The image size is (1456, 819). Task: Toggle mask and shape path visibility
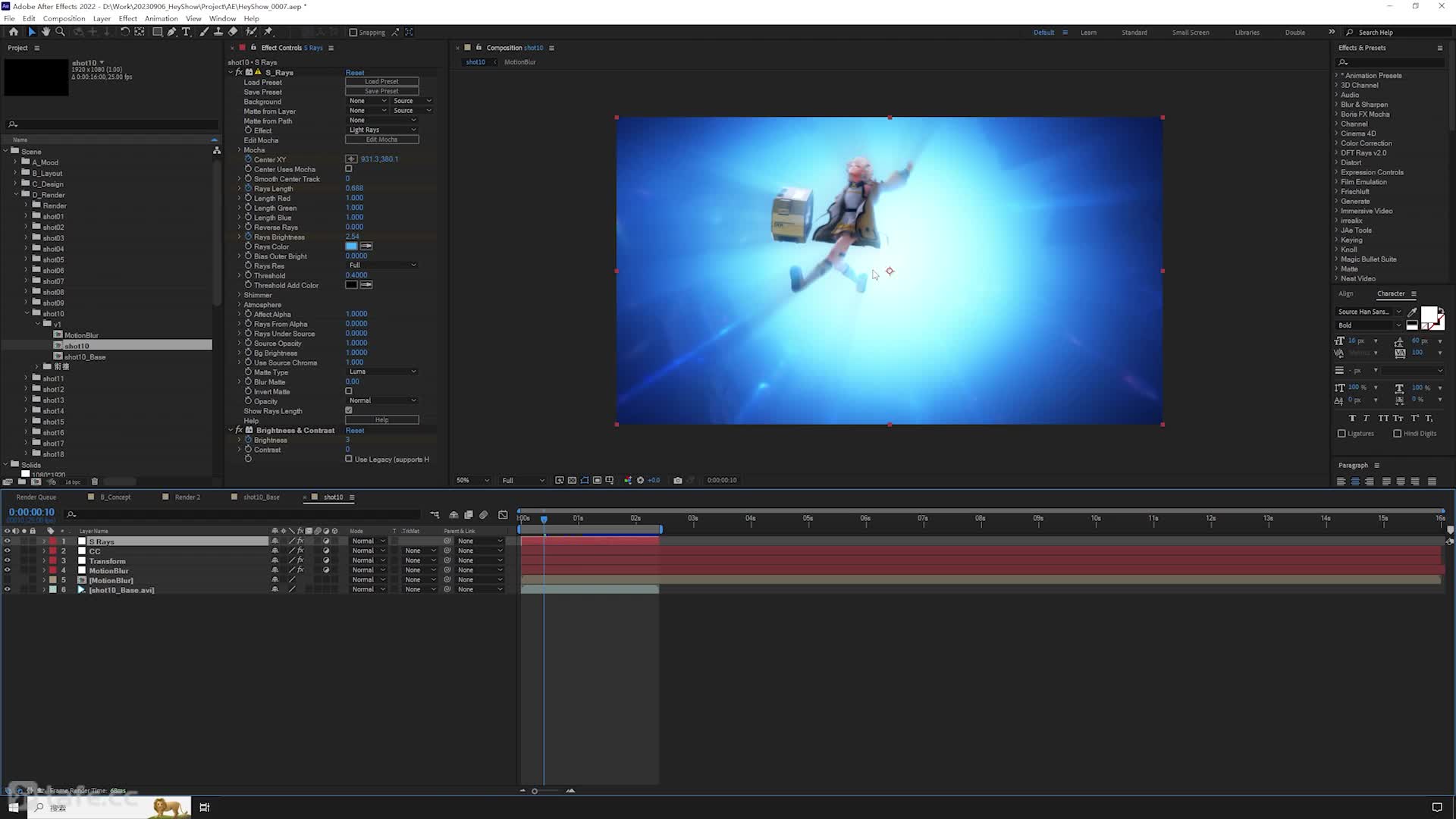point(585,480)
